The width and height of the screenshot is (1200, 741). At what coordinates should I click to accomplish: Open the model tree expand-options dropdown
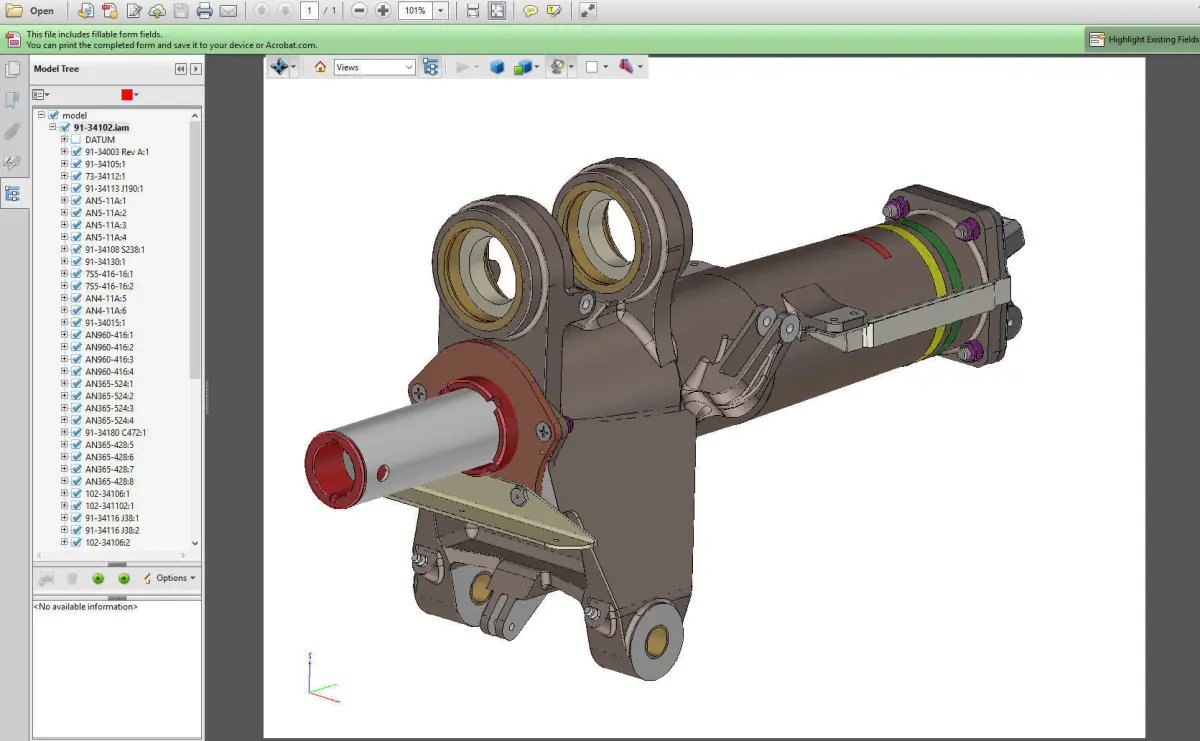click(x=41, y=94)
